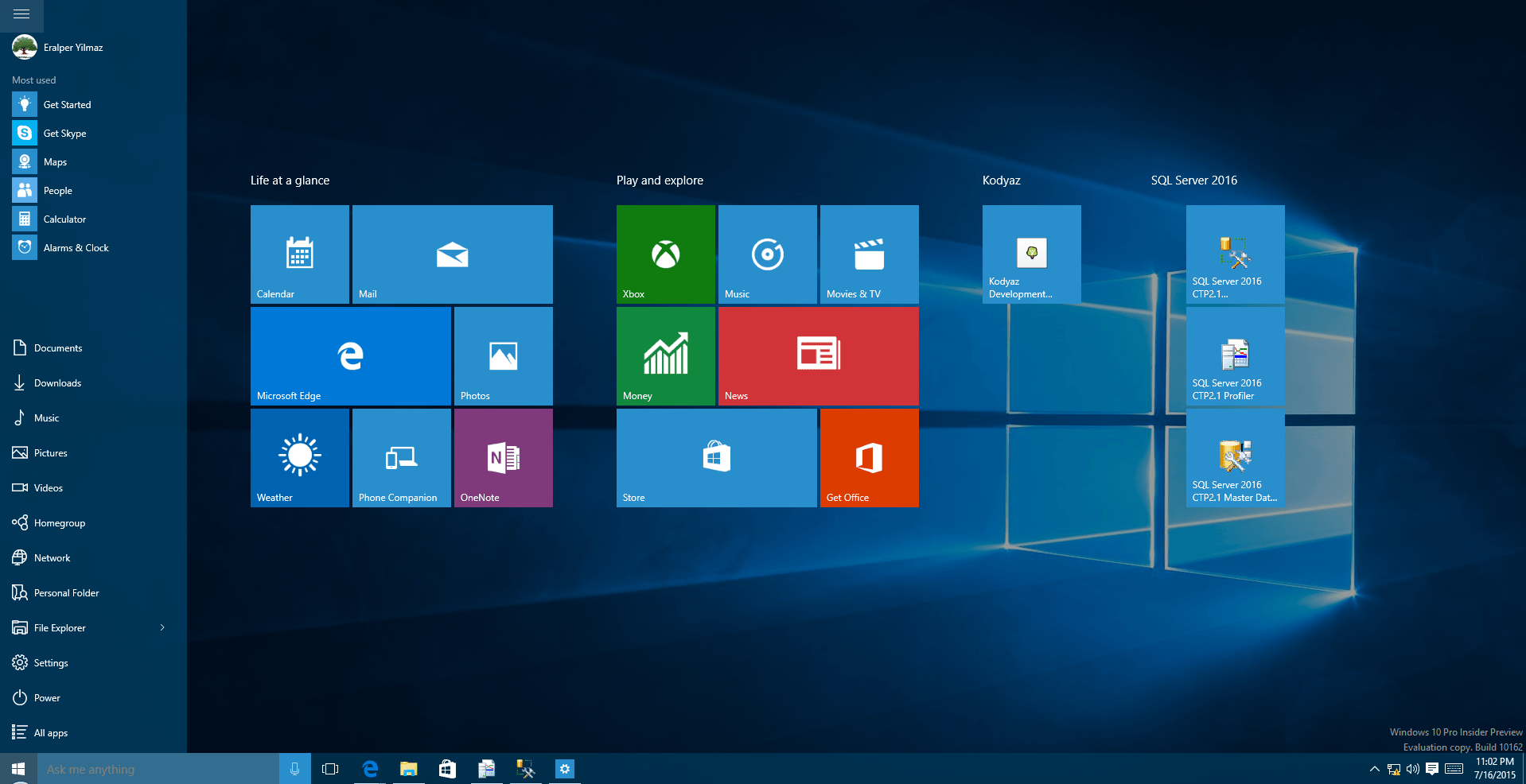Viewport: 1526px width, 784px height.
Task: Expand the File Explorer jump list arrow
Action: coord(162,627)
